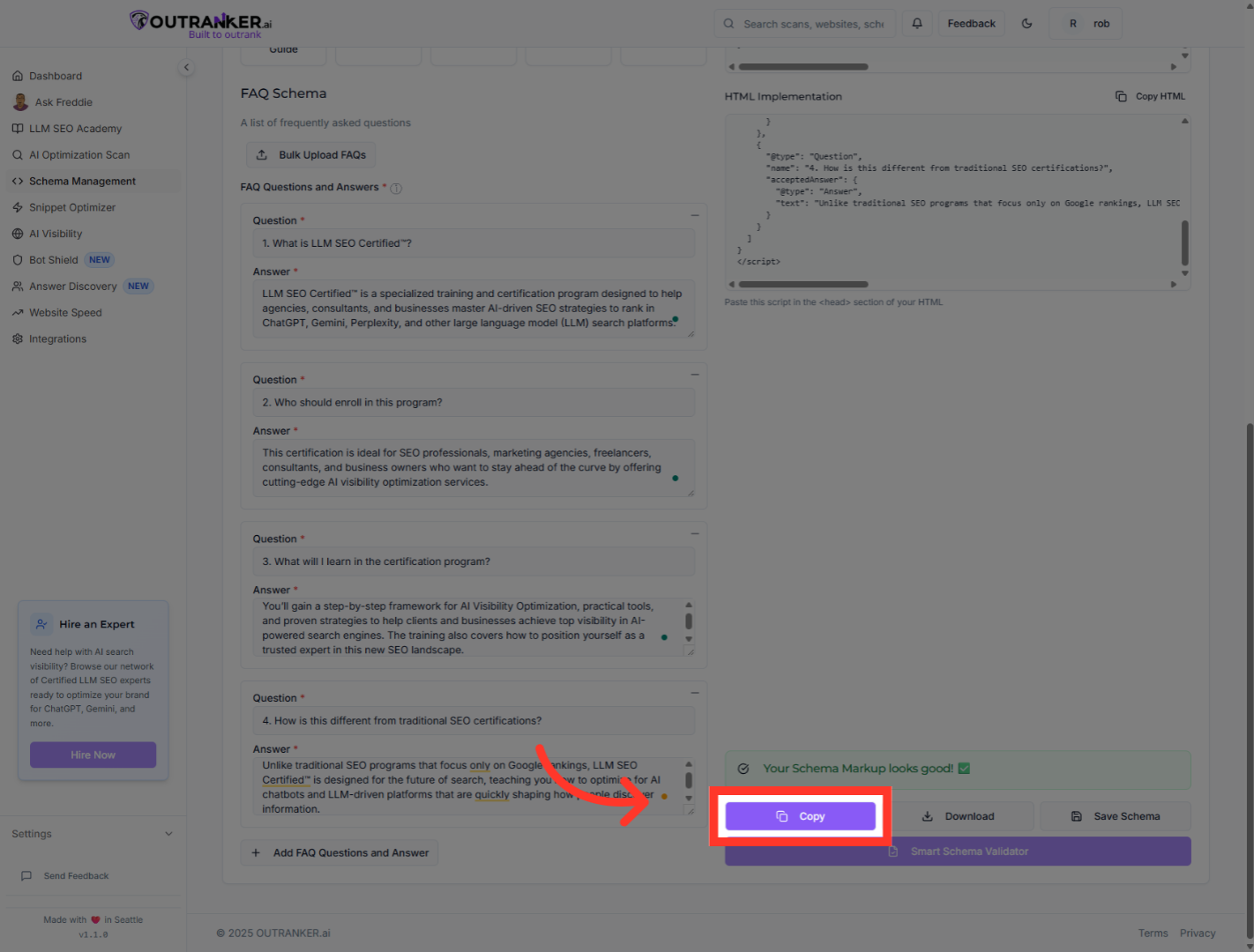The image size is (1254, 952).
Task: Open AI Visibility globe icon
Action: (x=18, y=234)
